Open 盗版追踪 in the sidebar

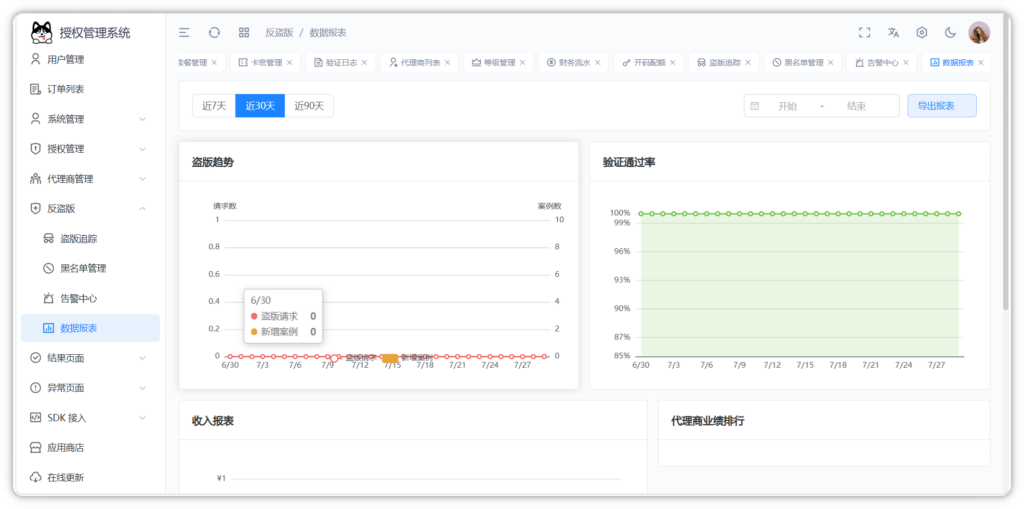point(90,238)
